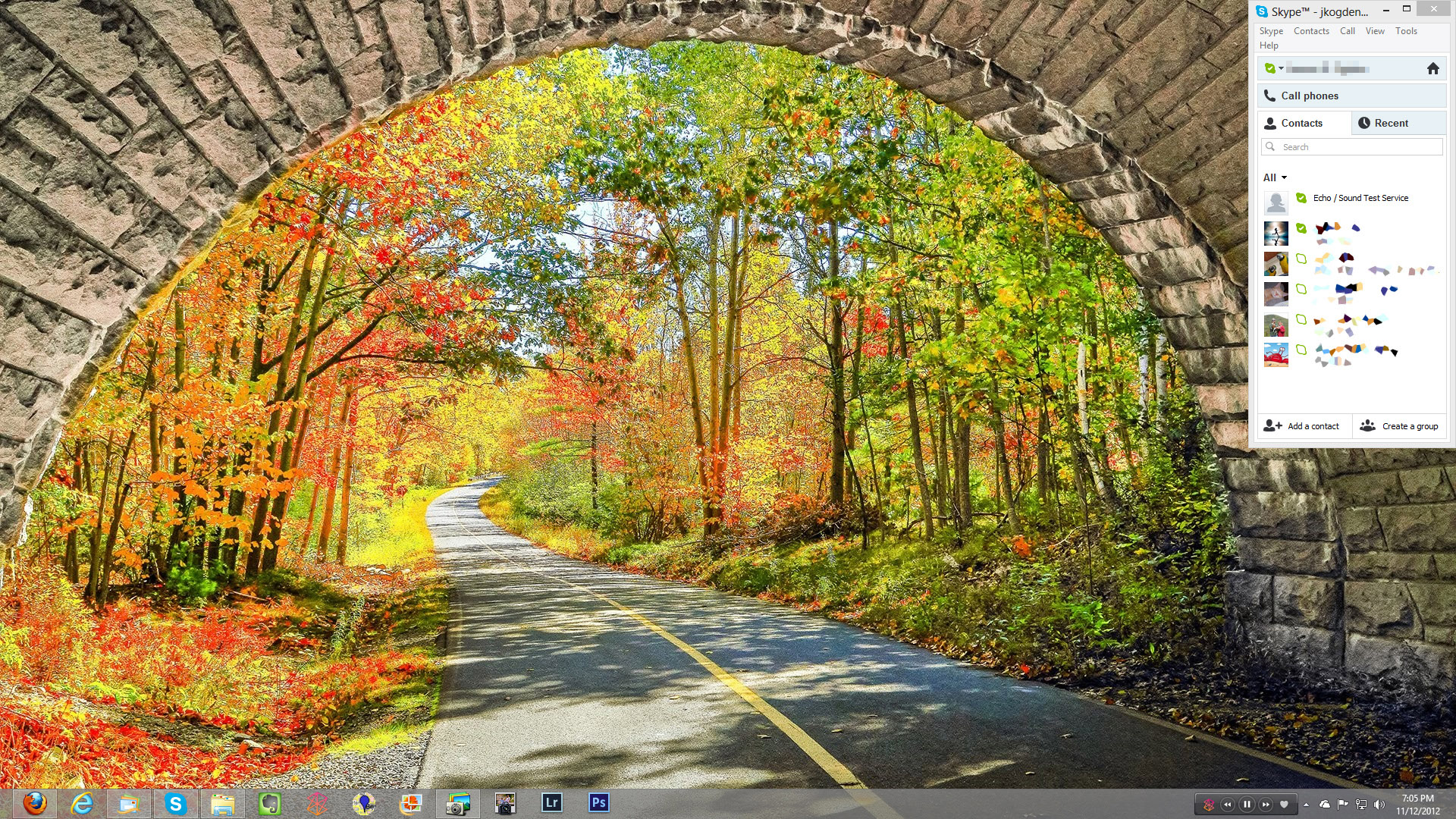Open the online status dropdown arrow

pos(1281,69)
